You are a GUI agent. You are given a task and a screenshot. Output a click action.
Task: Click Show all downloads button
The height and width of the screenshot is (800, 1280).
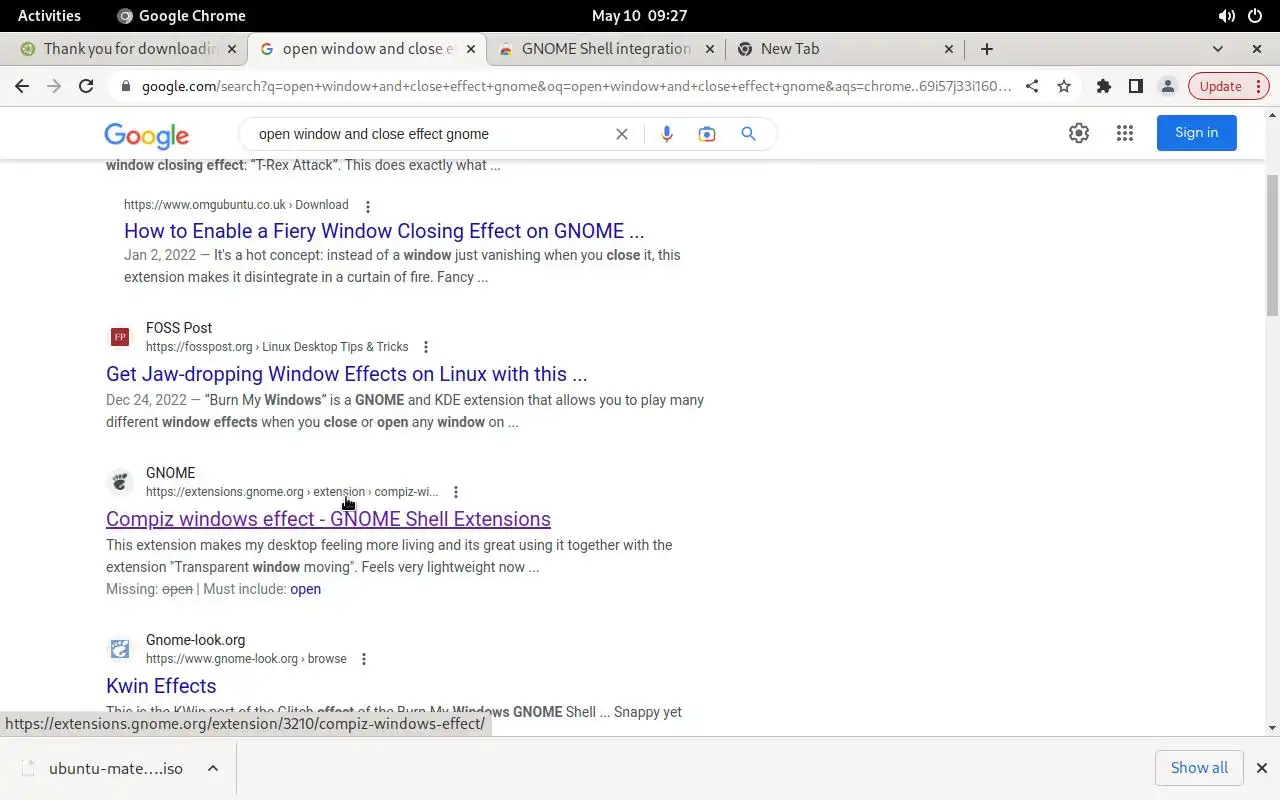tap(1199, 768)
